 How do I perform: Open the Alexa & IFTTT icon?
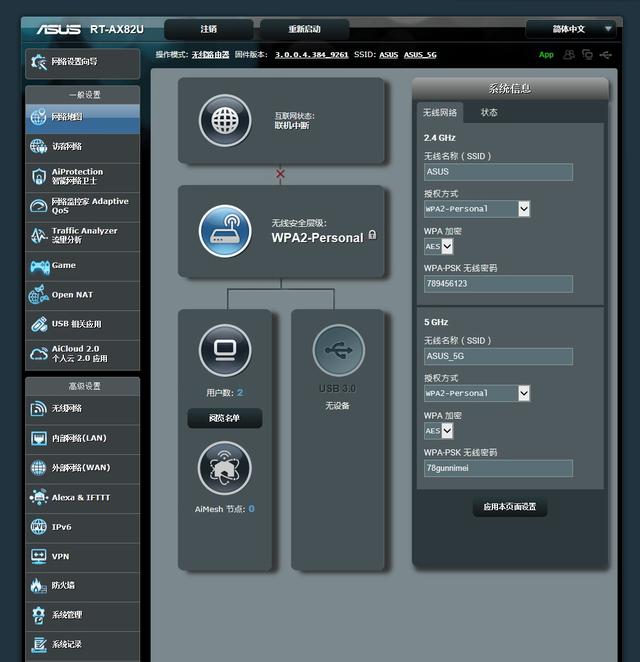[39, 497]
